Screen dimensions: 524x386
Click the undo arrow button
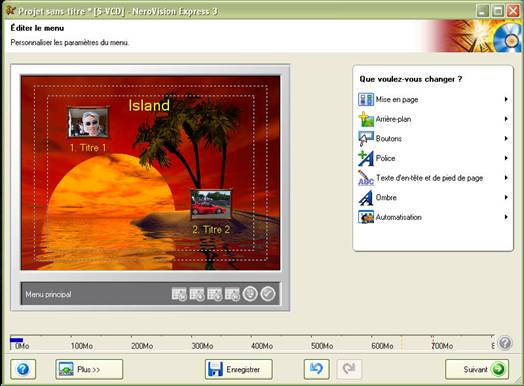coord(316,369)
